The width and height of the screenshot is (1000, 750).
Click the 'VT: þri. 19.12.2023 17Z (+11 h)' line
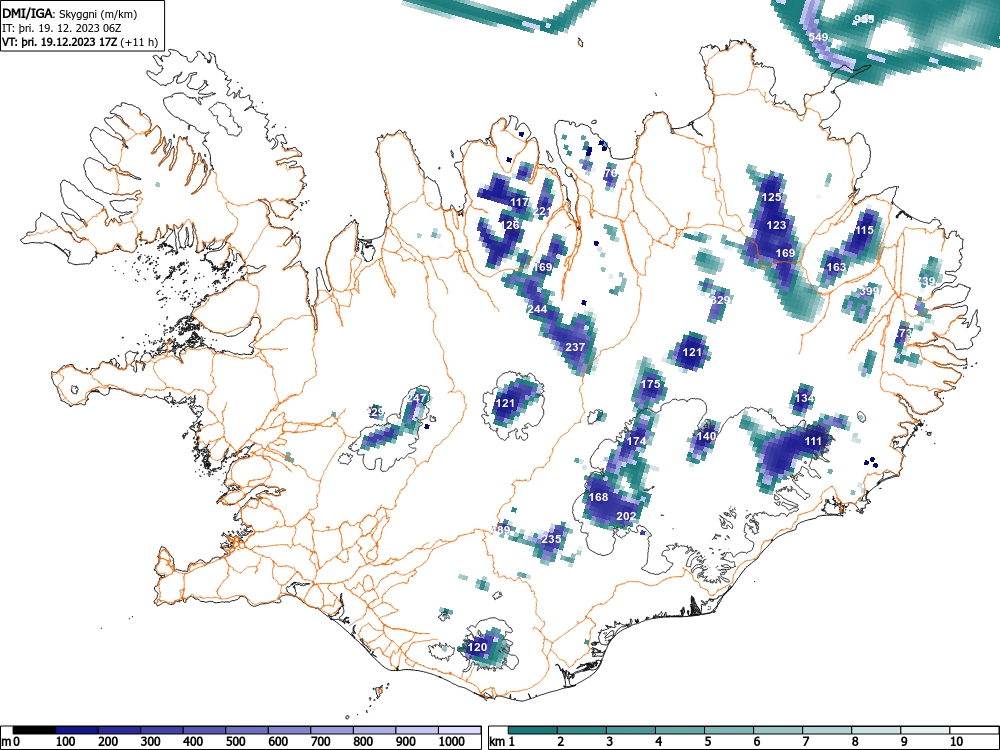coord(80,42)
